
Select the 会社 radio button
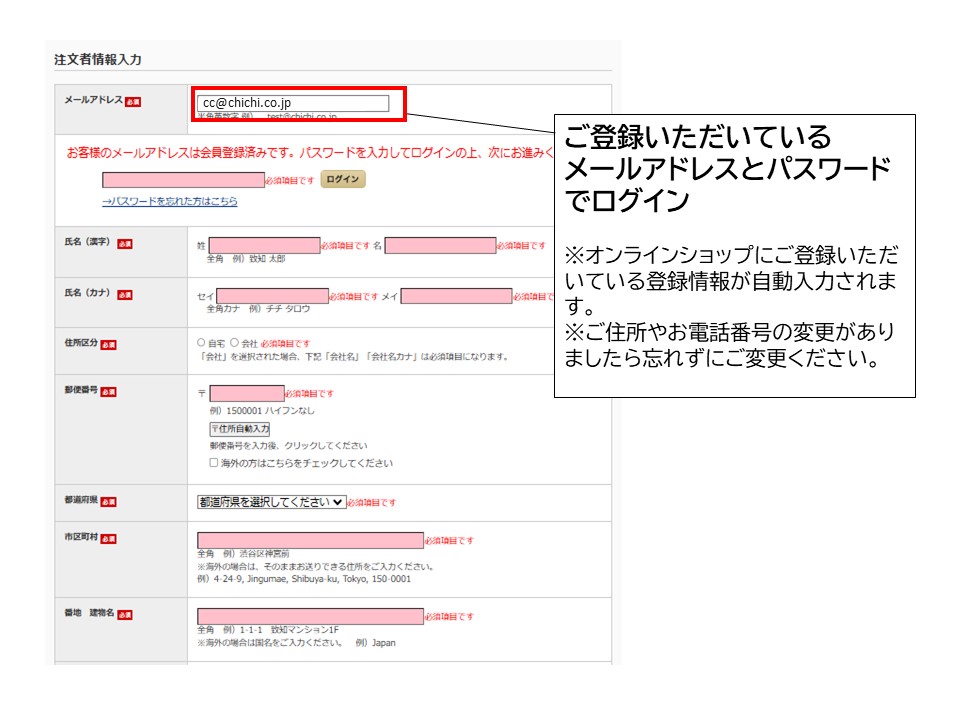coord(233,343)
